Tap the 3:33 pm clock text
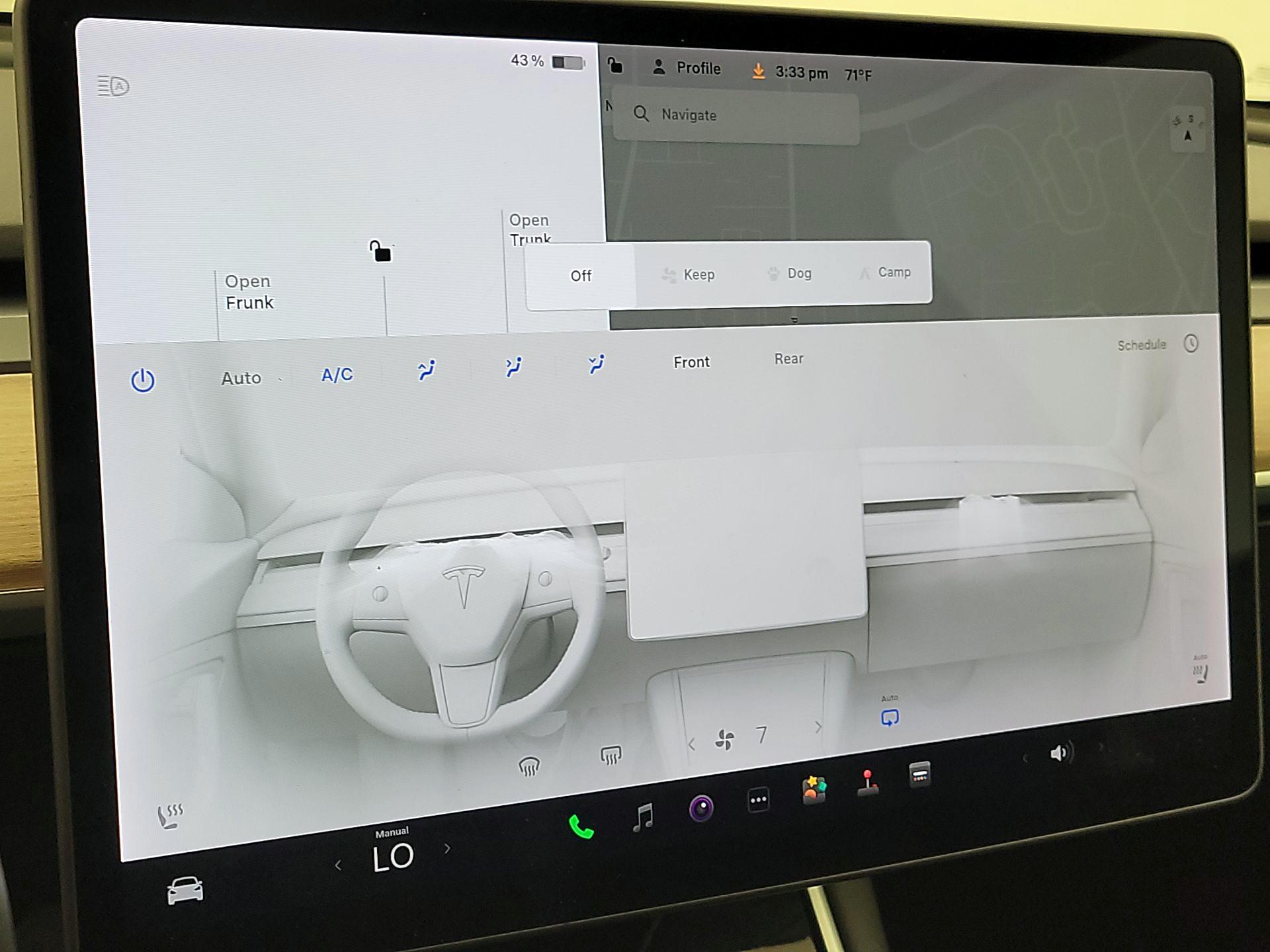The image size is (1270, 952). pyautogui.click(x=802, y=73)
